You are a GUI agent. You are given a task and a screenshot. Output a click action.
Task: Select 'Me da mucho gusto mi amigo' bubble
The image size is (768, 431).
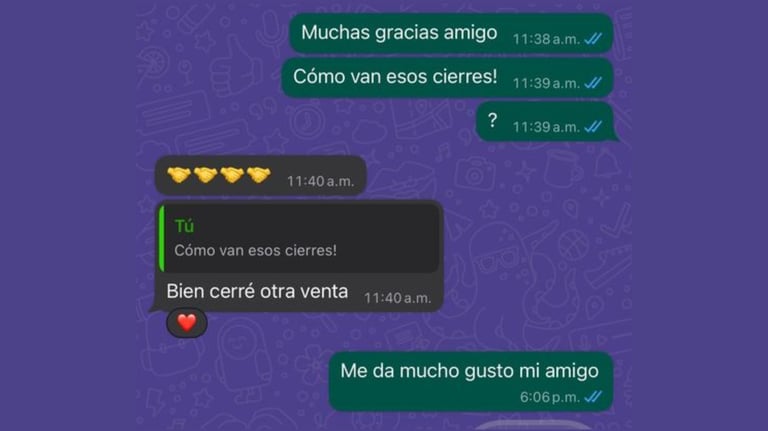(471, 382)
